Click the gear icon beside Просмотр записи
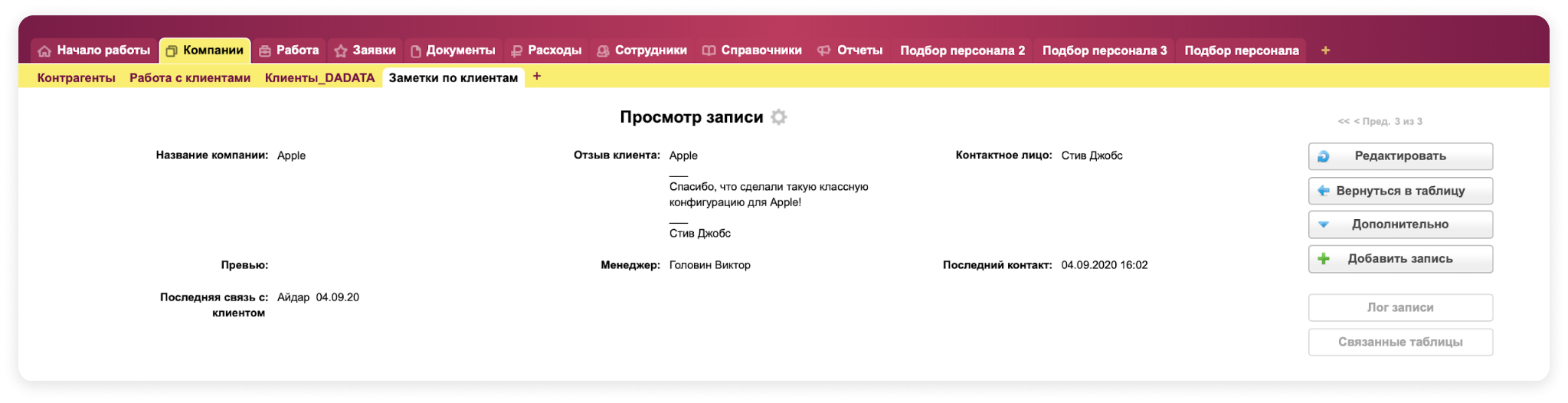This screenshot has width=1568, height=403. (x=778, y=117)
